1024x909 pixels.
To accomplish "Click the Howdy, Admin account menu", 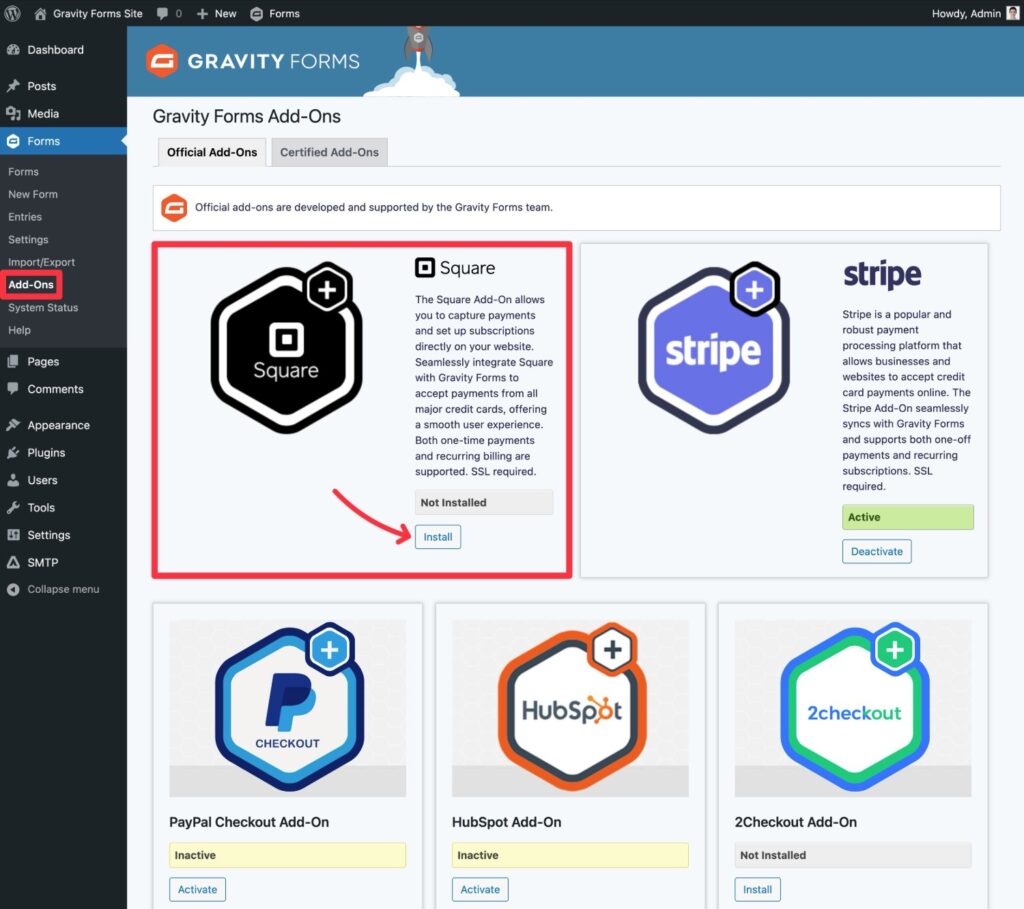I will click(966, 13).
